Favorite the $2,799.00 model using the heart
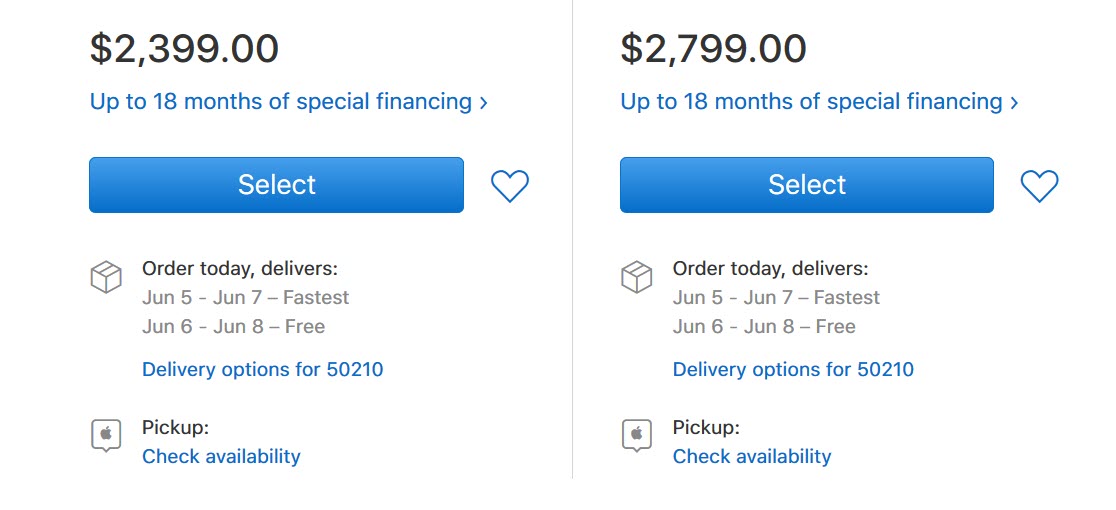Screen dimensions: 1116x510 1039,186
